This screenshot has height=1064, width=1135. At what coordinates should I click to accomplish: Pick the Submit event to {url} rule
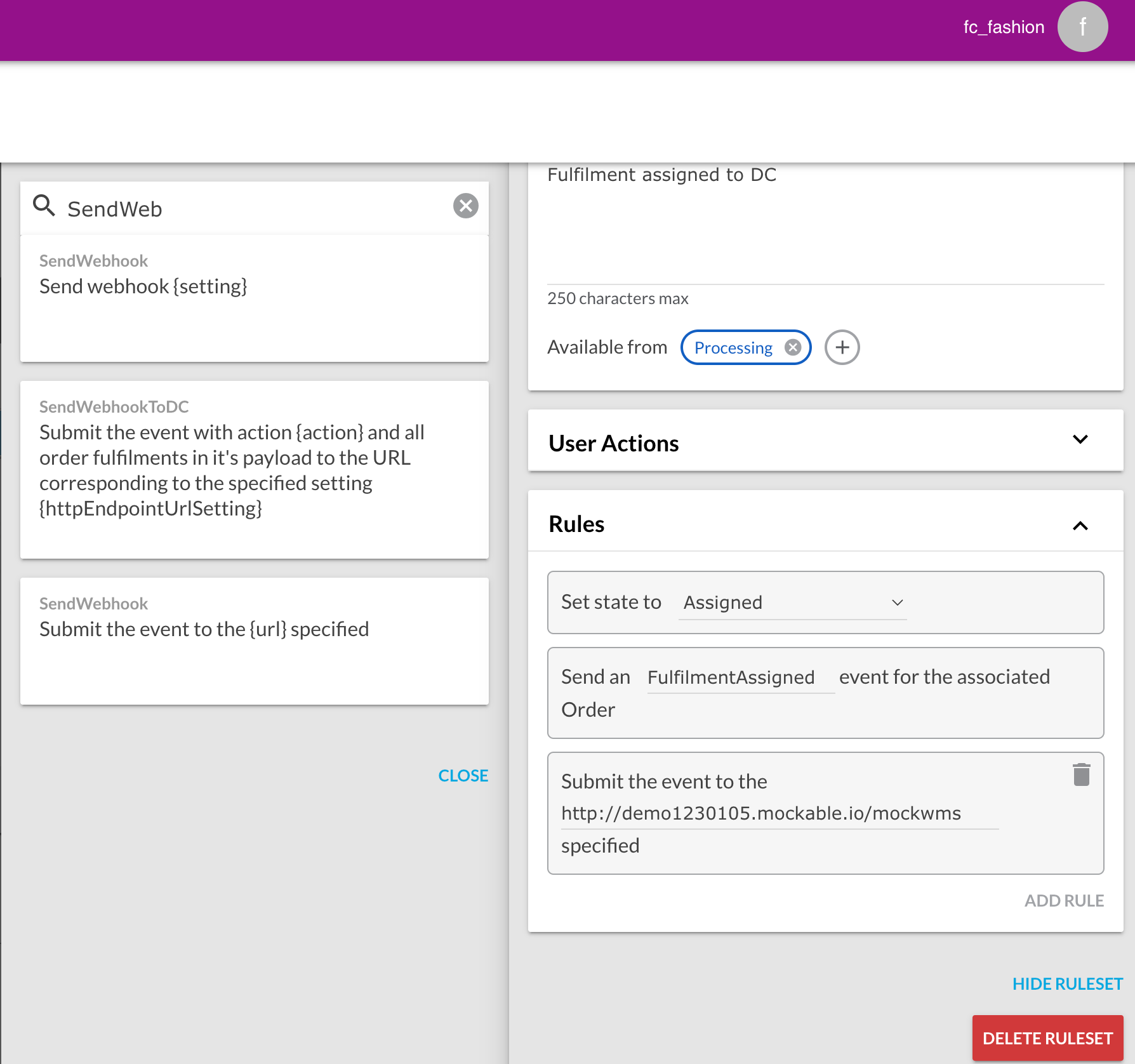(254, 641)
